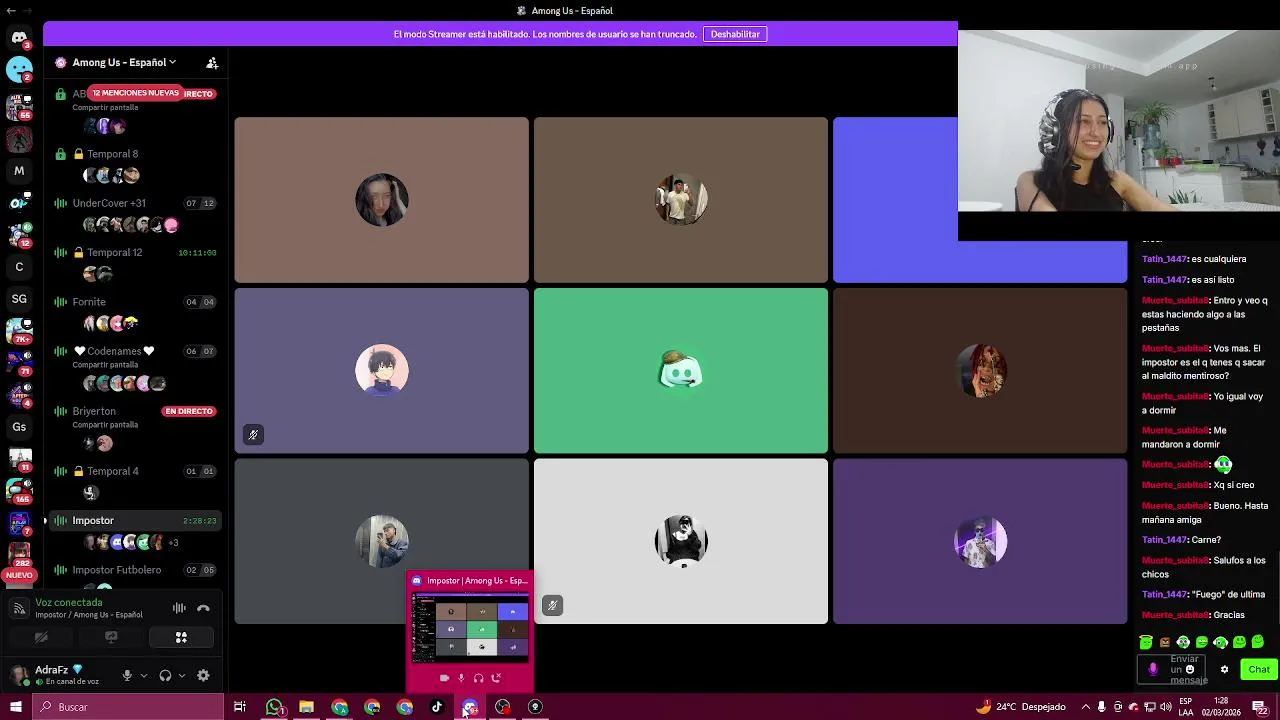Open the server icon labeled Gs
The height and width of the screenshot is (720, 1280).
pos(19,427)
